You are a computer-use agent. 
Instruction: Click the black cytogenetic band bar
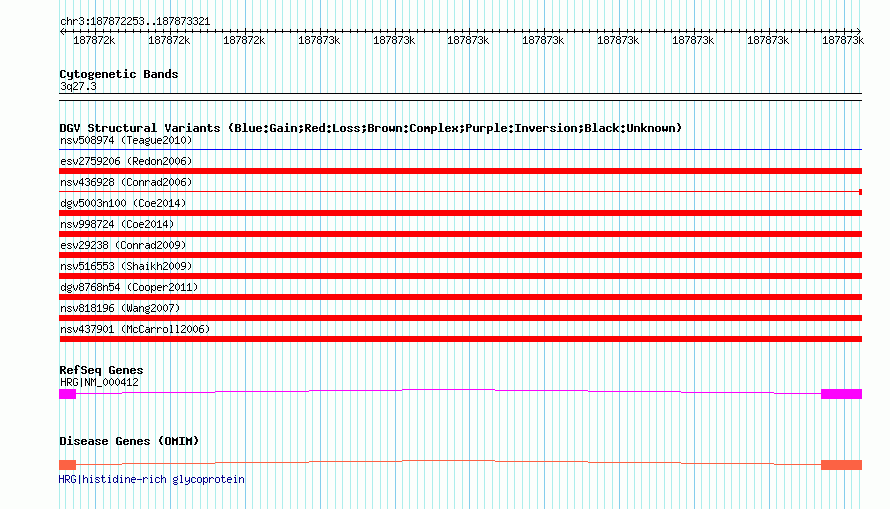pyautogui.click(x=460, y=97)
